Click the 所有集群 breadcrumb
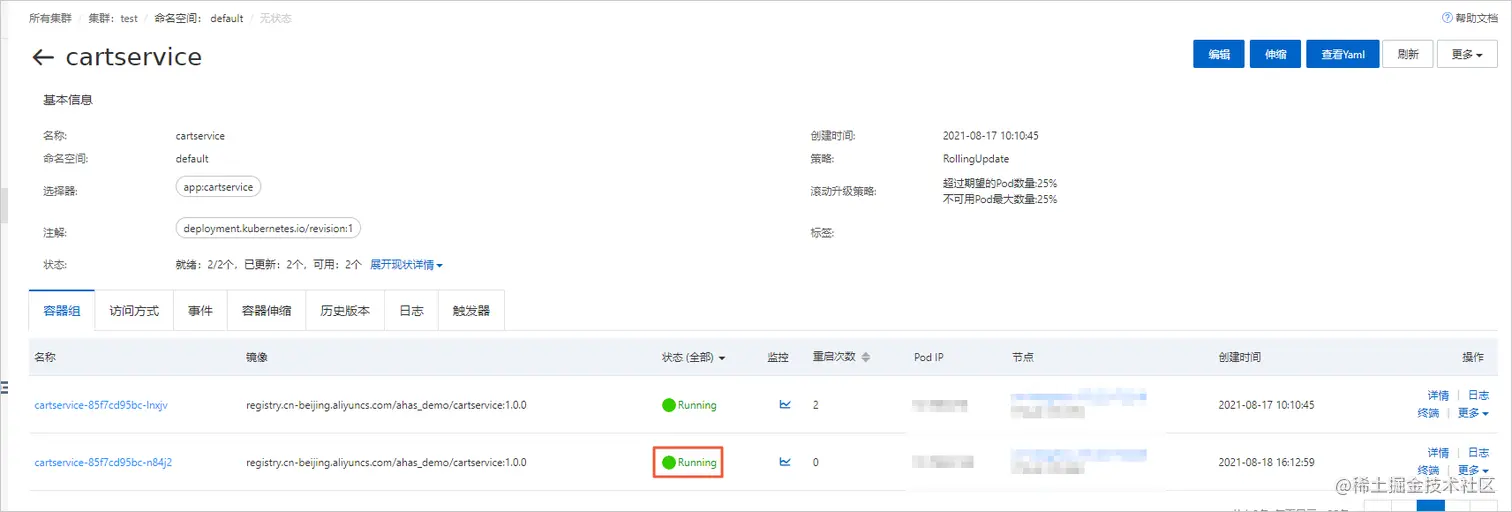This screenshot has height=512, width=1512. click(x=50, y=18)
